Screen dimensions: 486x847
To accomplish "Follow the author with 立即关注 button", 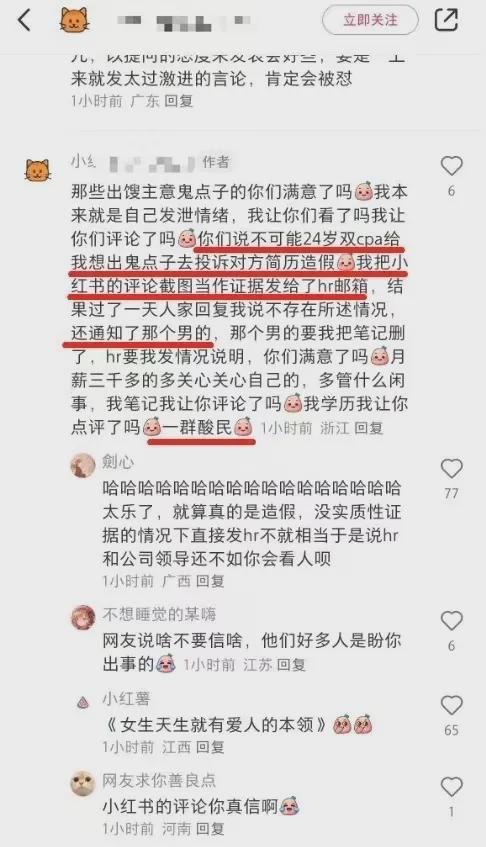I will tap(370, 21).
